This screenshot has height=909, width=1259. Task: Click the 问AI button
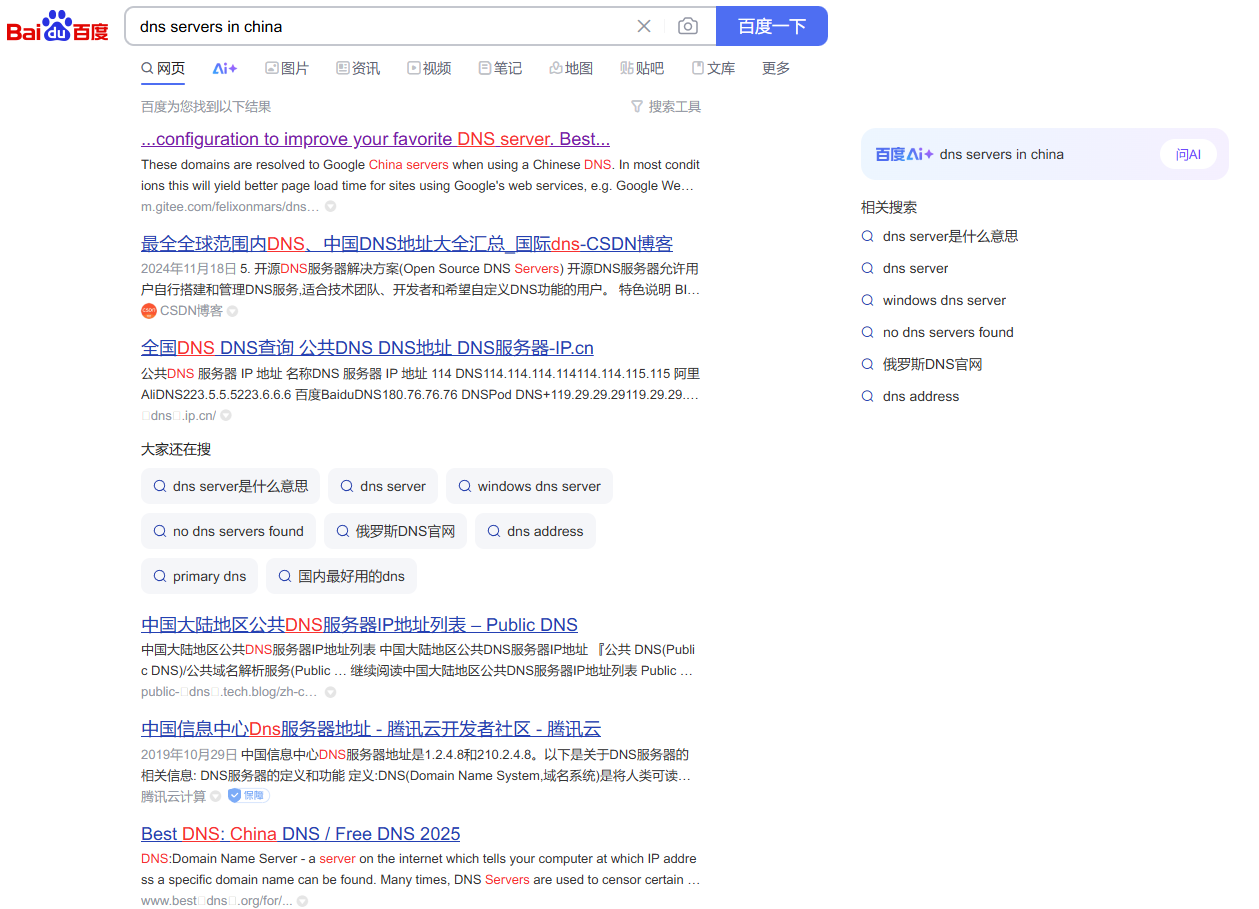1188,154
